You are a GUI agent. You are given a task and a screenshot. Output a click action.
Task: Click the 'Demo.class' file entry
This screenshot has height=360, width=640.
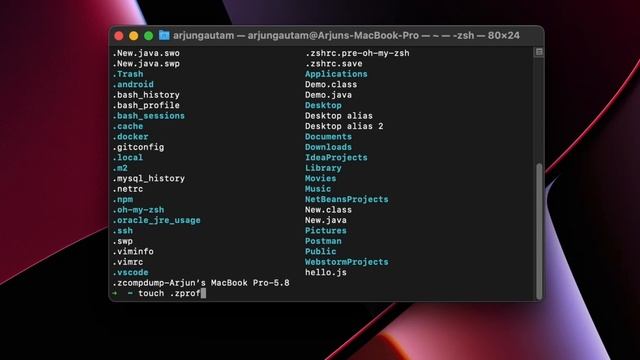[x=331, y=84]
